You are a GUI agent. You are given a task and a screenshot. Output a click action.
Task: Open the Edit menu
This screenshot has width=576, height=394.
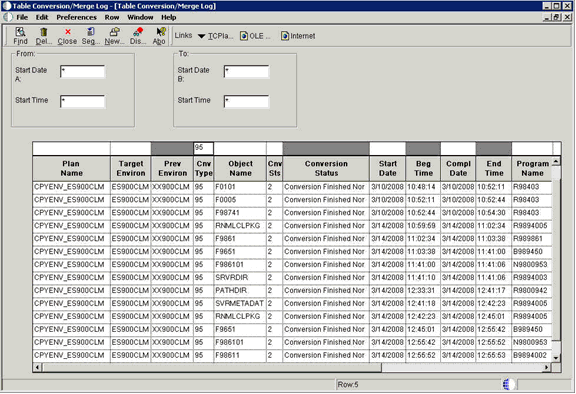click(x=42, y=17)
